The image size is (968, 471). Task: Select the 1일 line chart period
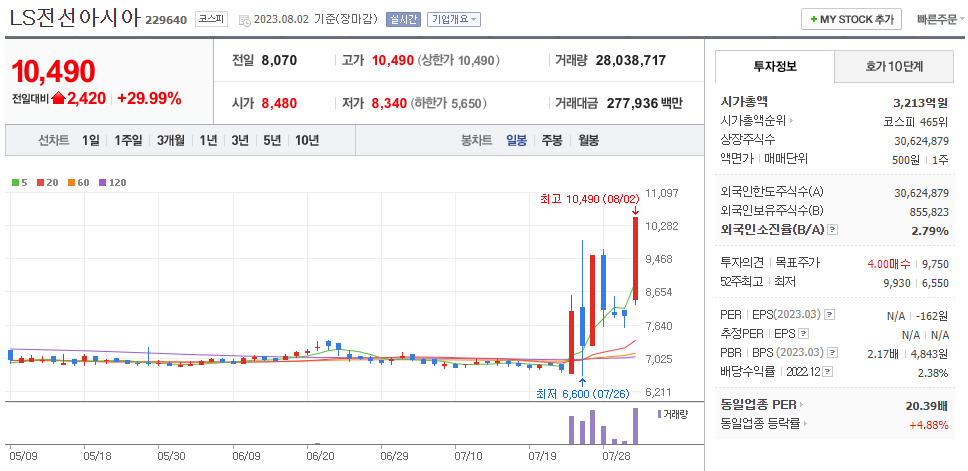[90, 140]
